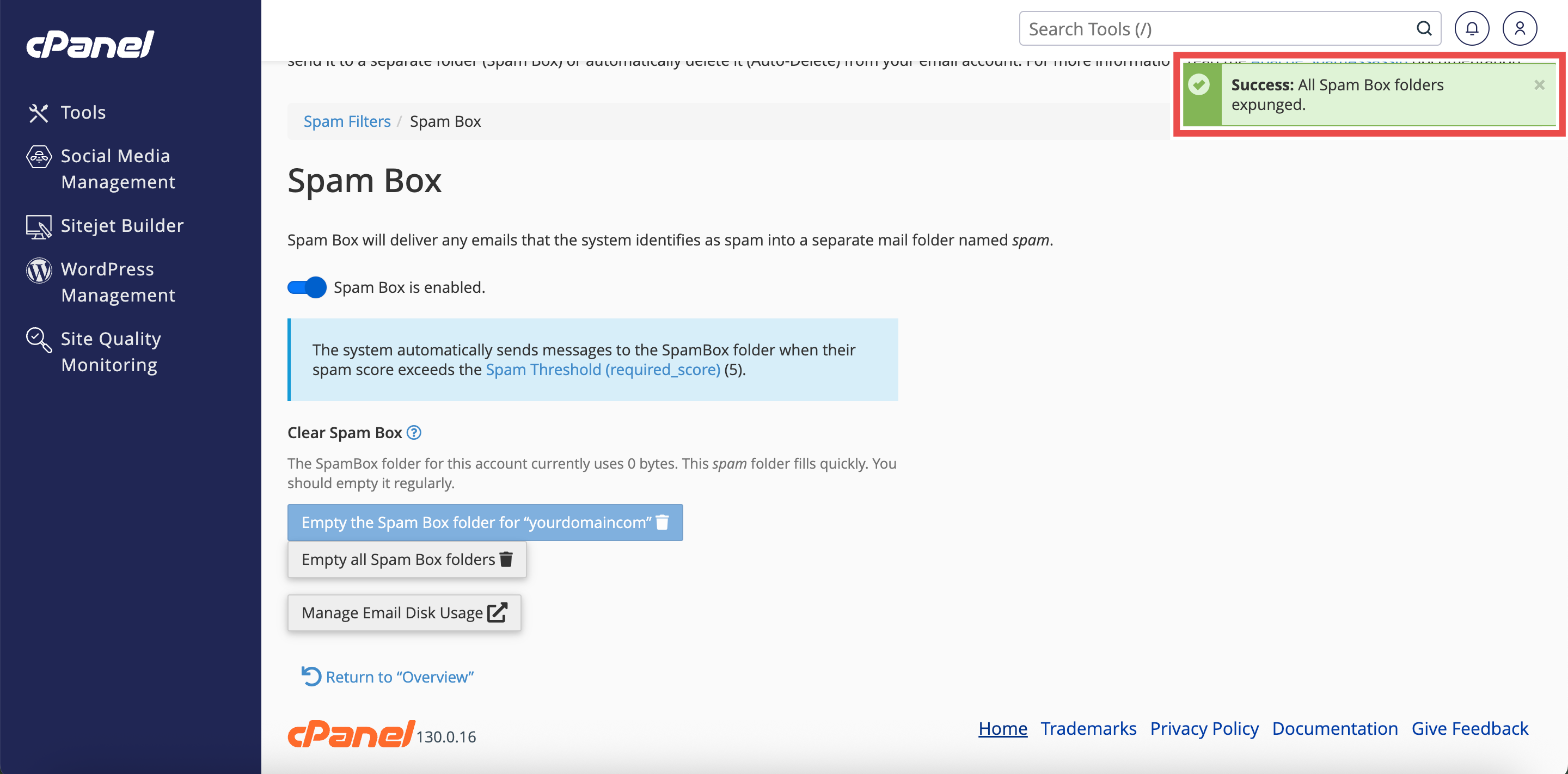Click the cPanel logo in the sidebar
Screen dimensions: 1568x774
click(90, 45)
